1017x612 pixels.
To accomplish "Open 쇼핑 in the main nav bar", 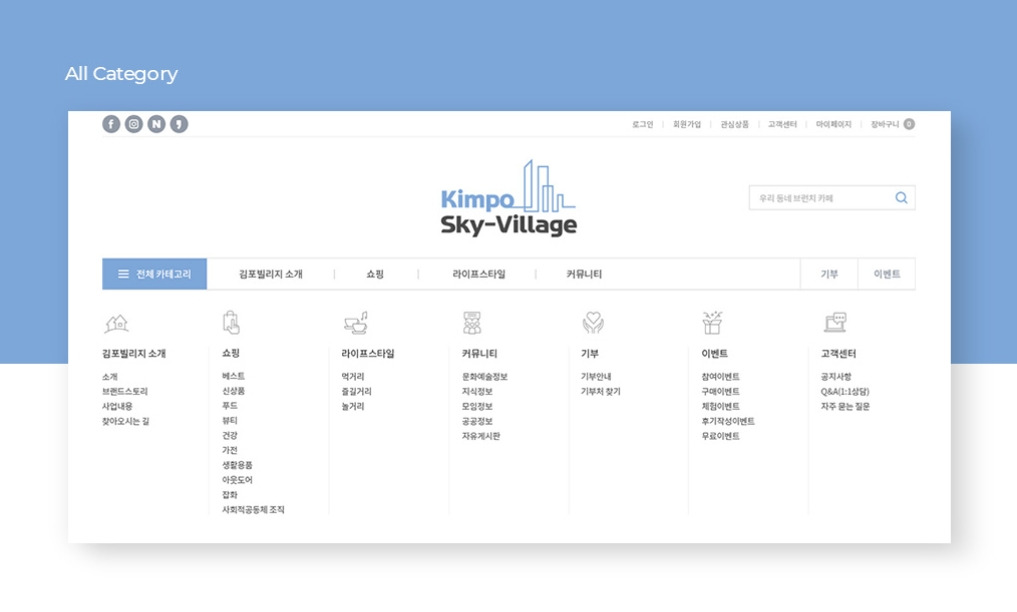I will click(x=375, y=274).
